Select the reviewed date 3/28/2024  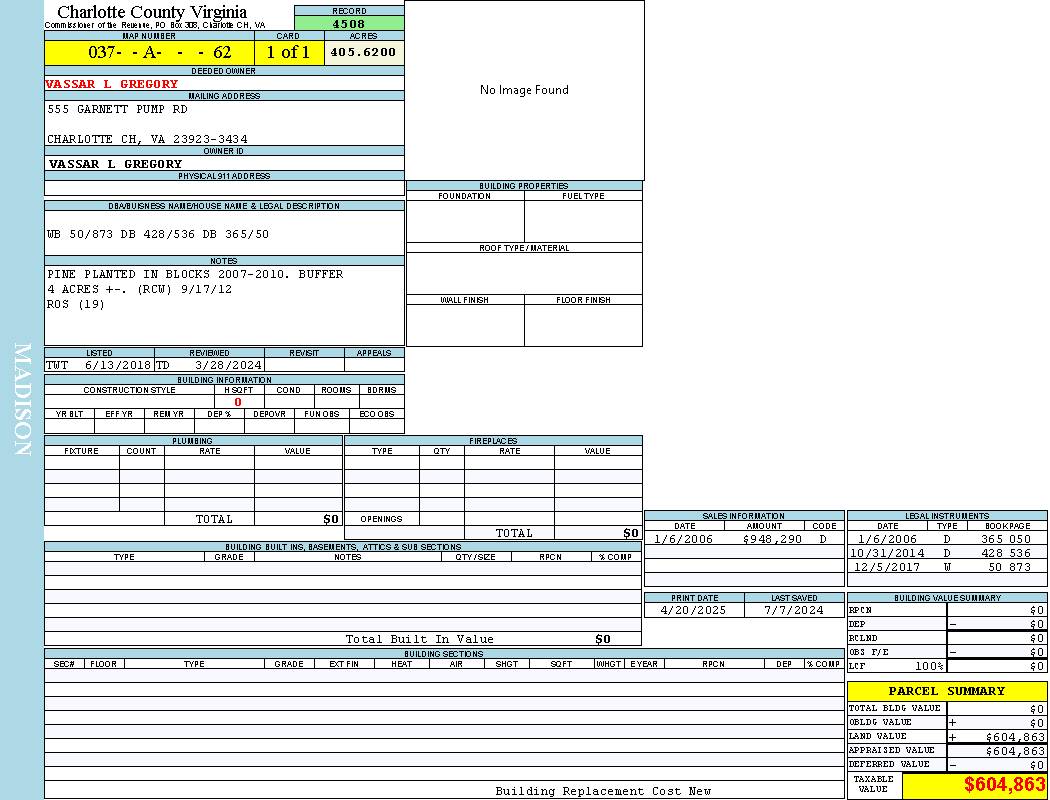pos(228,365)
